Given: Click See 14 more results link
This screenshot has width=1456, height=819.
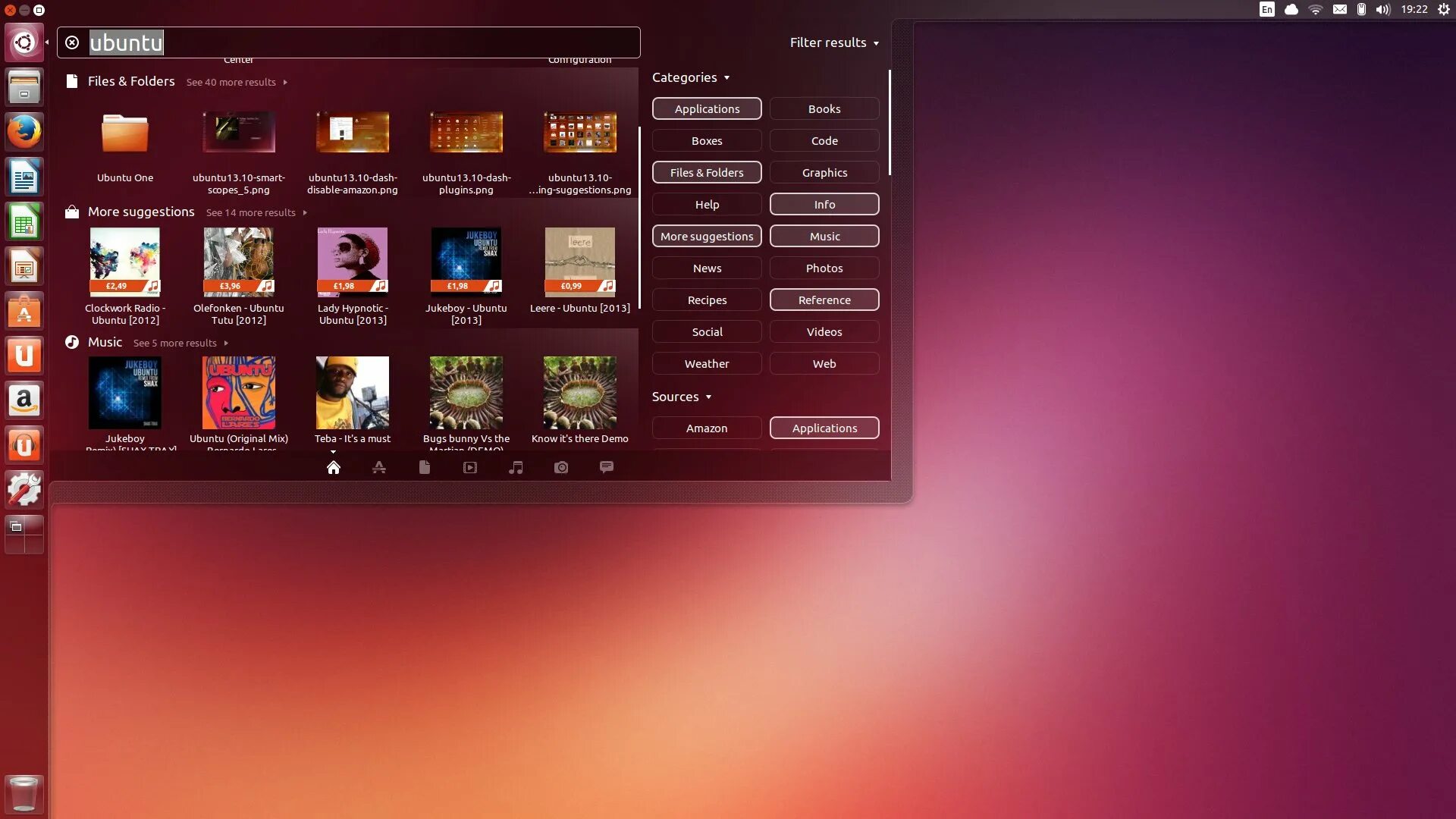Looking at the screenshot, I should click(256, 212).
